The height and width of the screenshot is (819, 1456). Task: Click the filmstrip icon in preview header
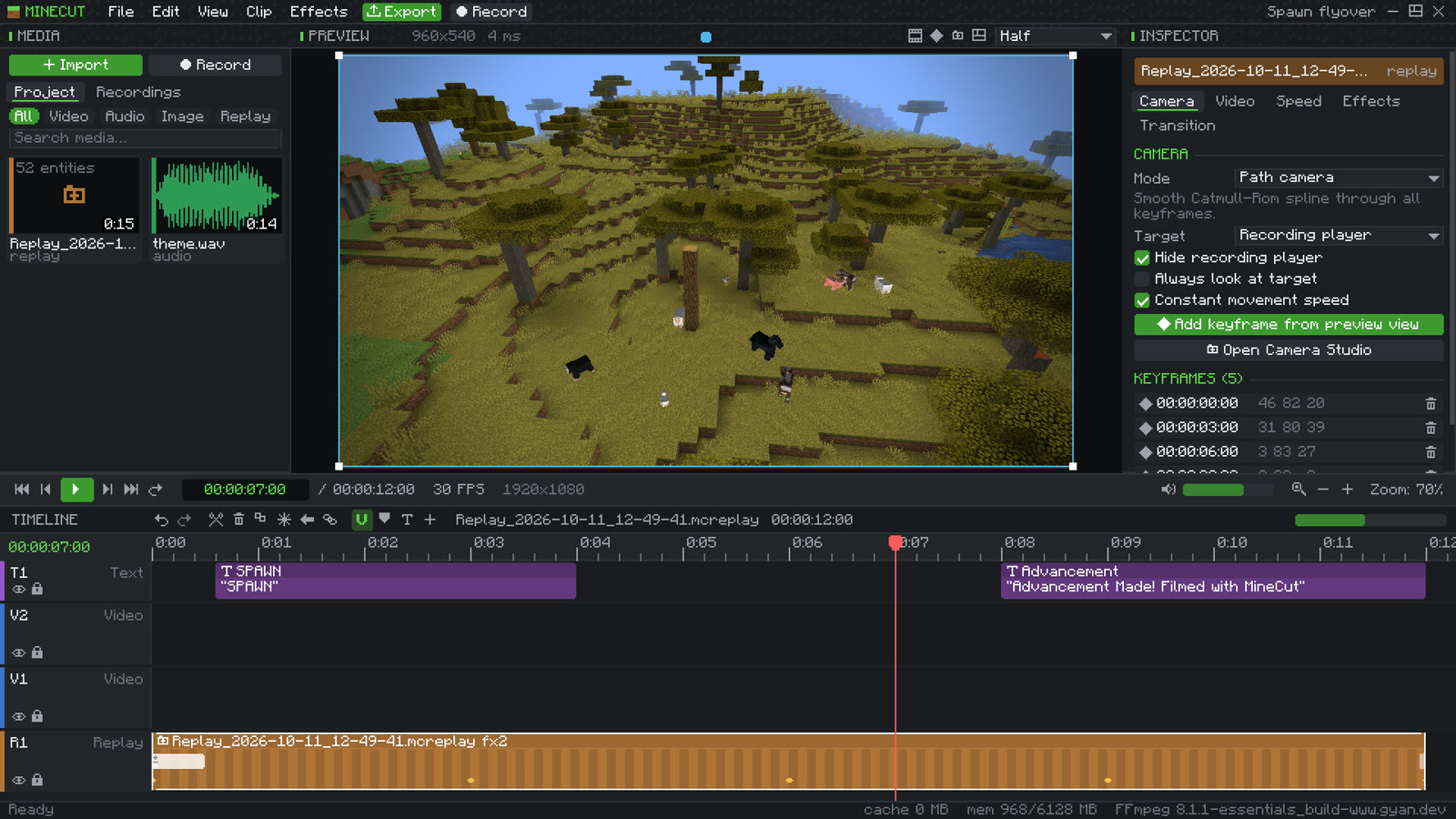(x=915, y=35)
